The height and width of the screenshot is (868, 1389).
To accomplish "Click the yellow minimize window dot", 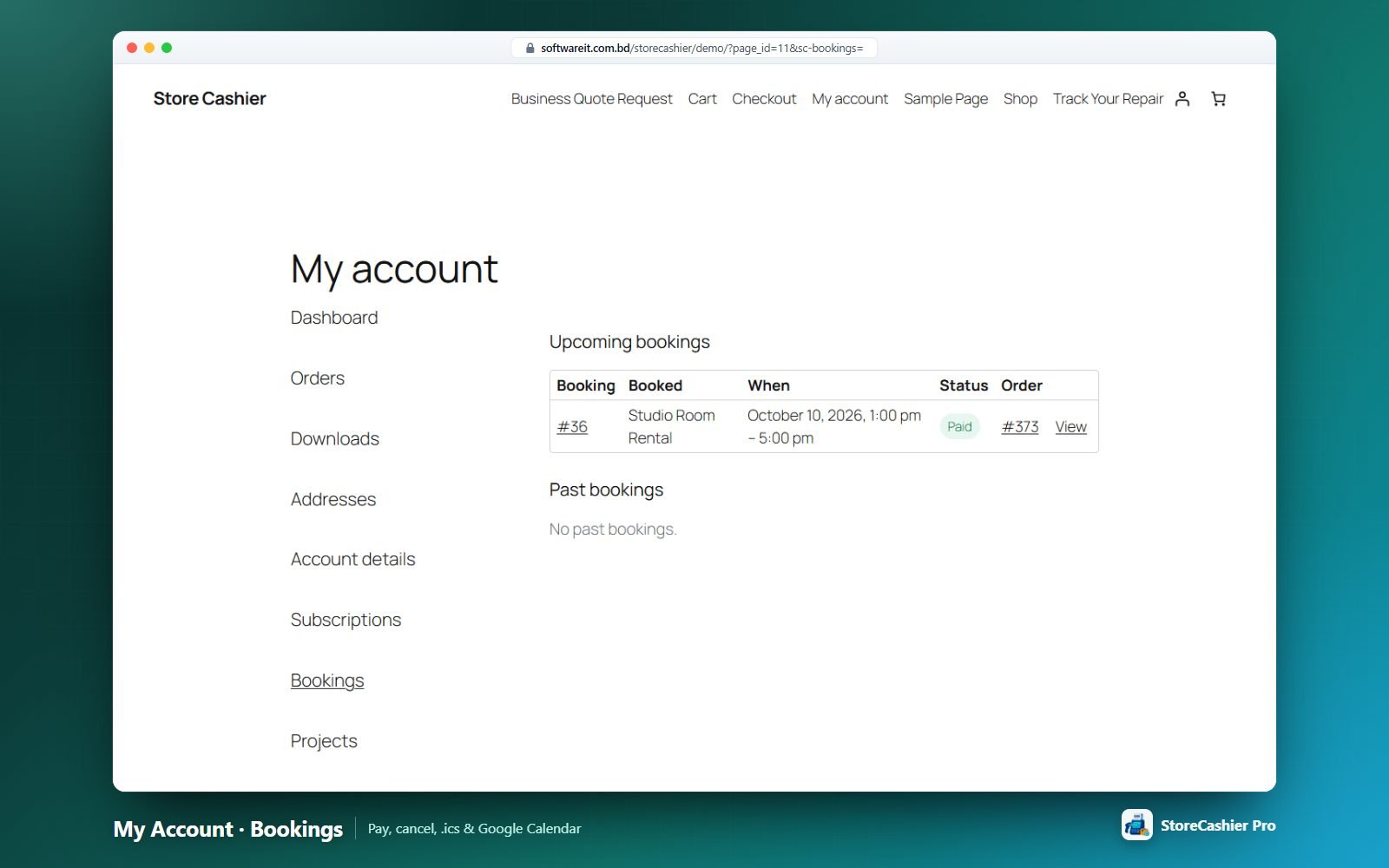I will coord(149,48).
